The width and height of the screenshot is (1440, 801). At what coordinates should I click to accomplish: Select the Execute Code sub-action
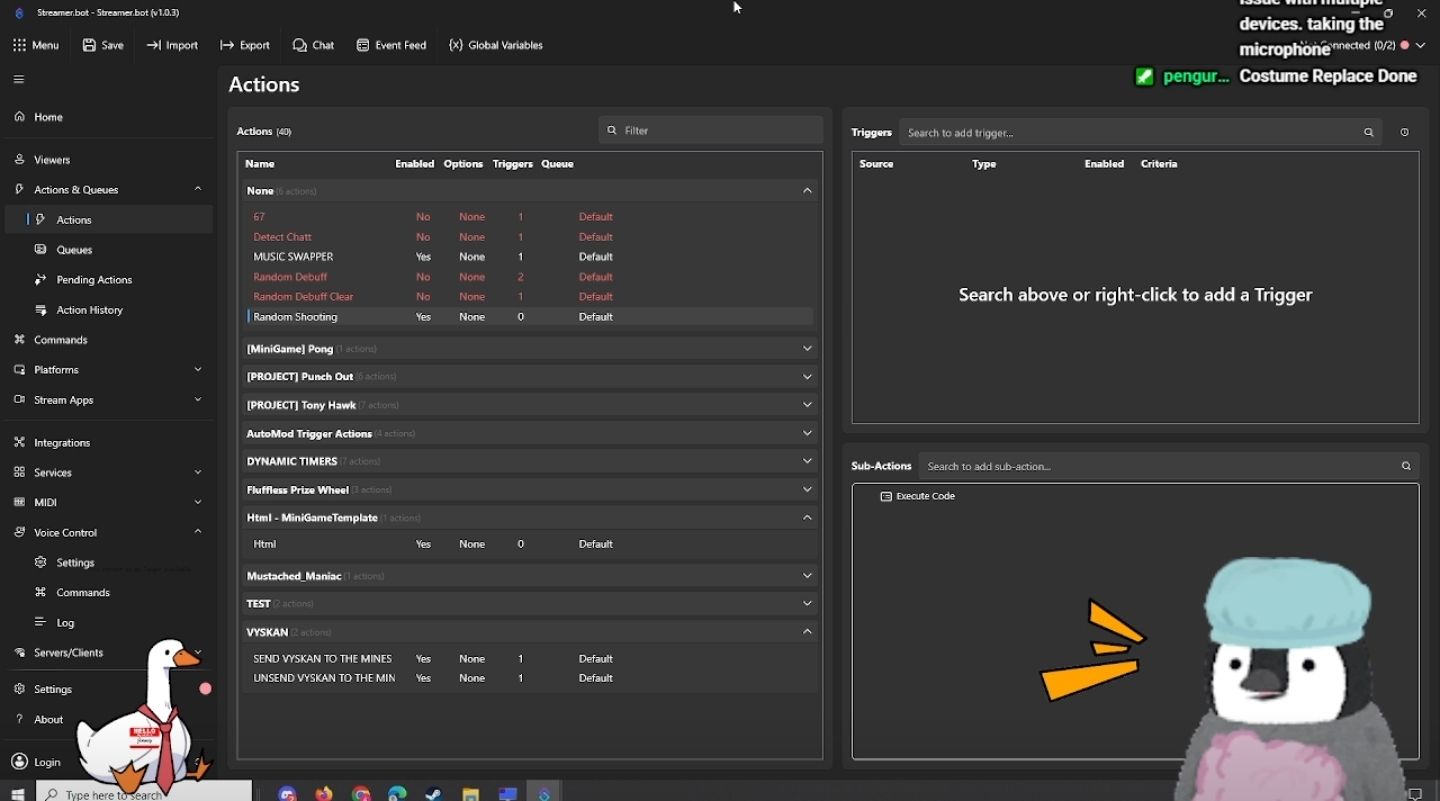[918, 496]
